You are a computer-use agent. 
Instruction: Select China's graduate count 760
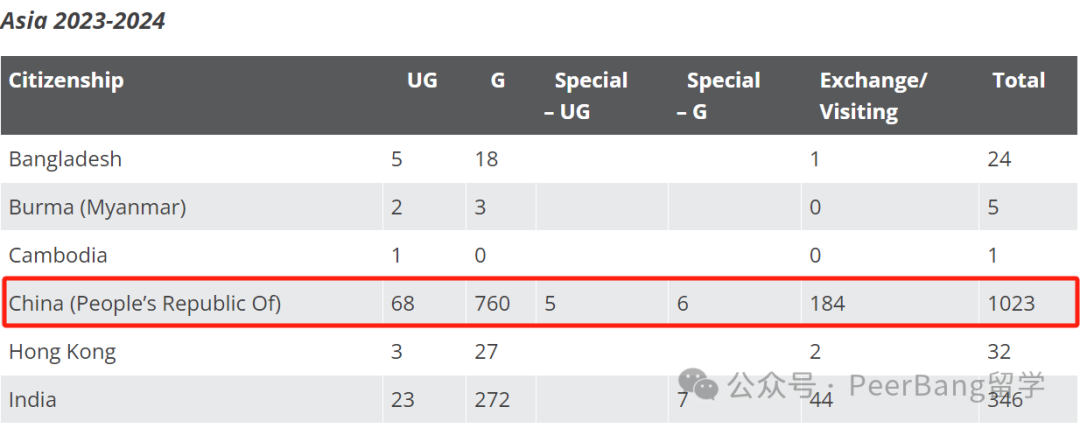point(492,303)
